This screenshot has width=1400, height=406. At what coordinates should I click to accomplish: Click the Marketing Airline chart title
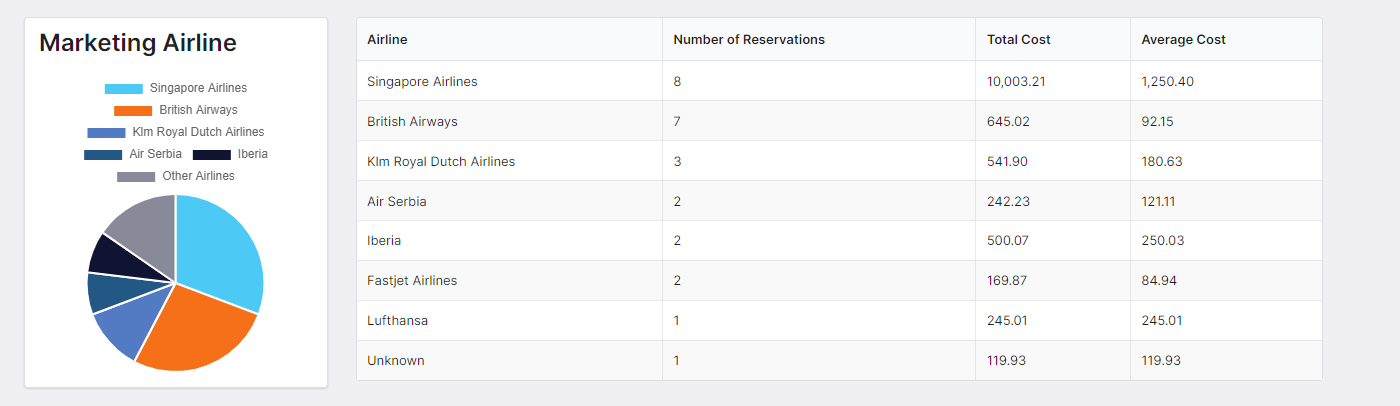tap(138, 43)
